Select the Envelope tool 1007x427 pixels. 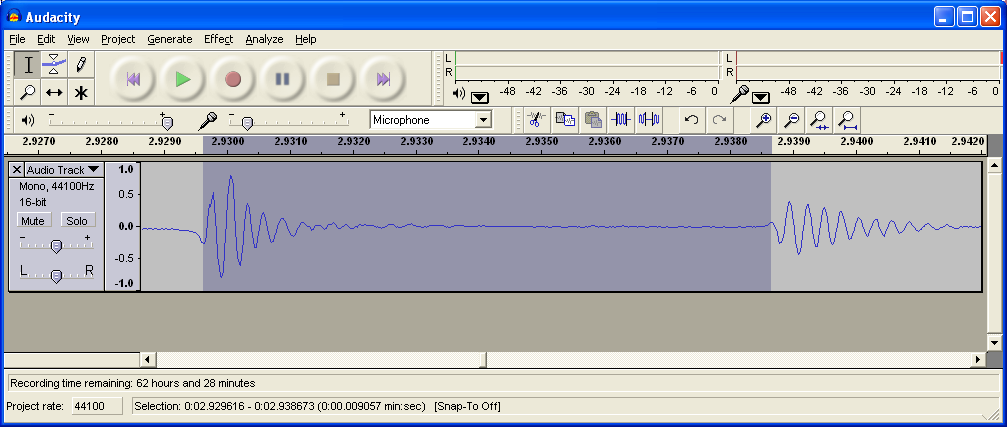tap(54, 65)
